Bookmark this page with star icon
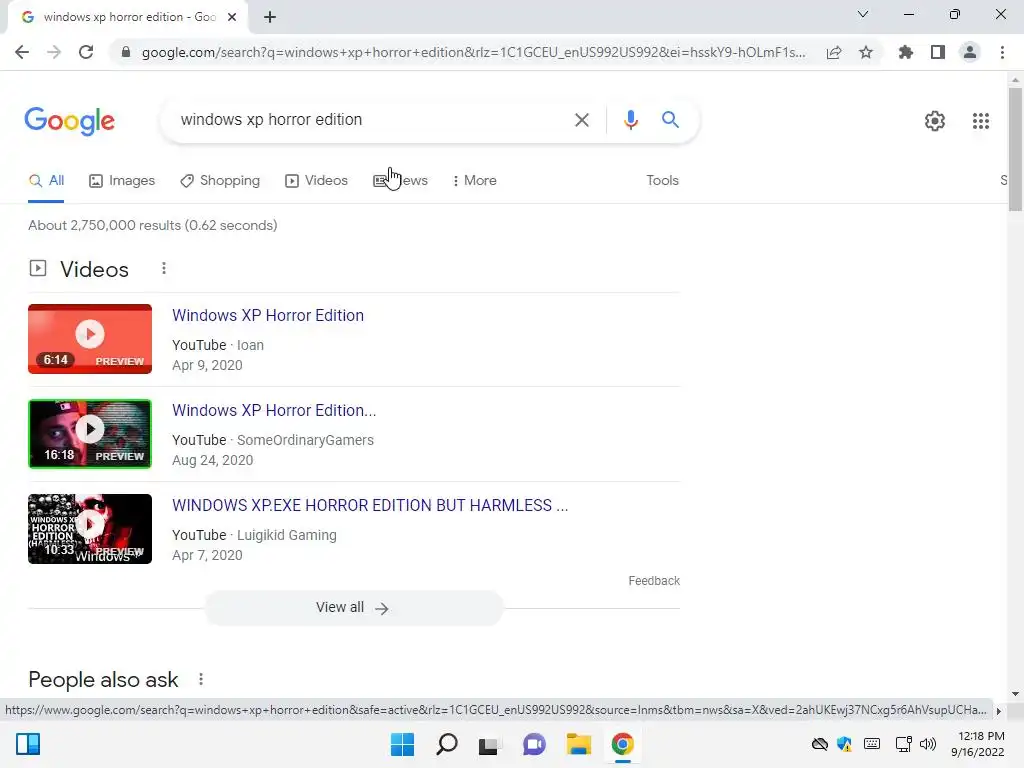Screen dimensions: 1024x768 866,52
